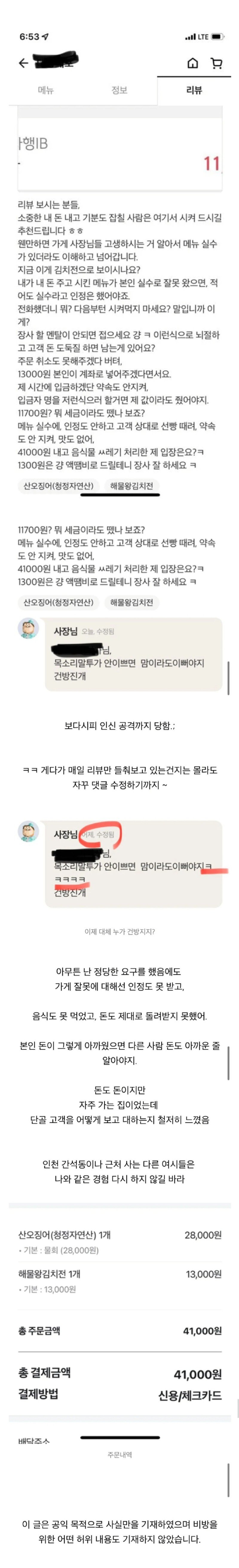Tap the red 11 rating number
The width and height of the screenshot is (239, 1568).
(x=212, y=163)
